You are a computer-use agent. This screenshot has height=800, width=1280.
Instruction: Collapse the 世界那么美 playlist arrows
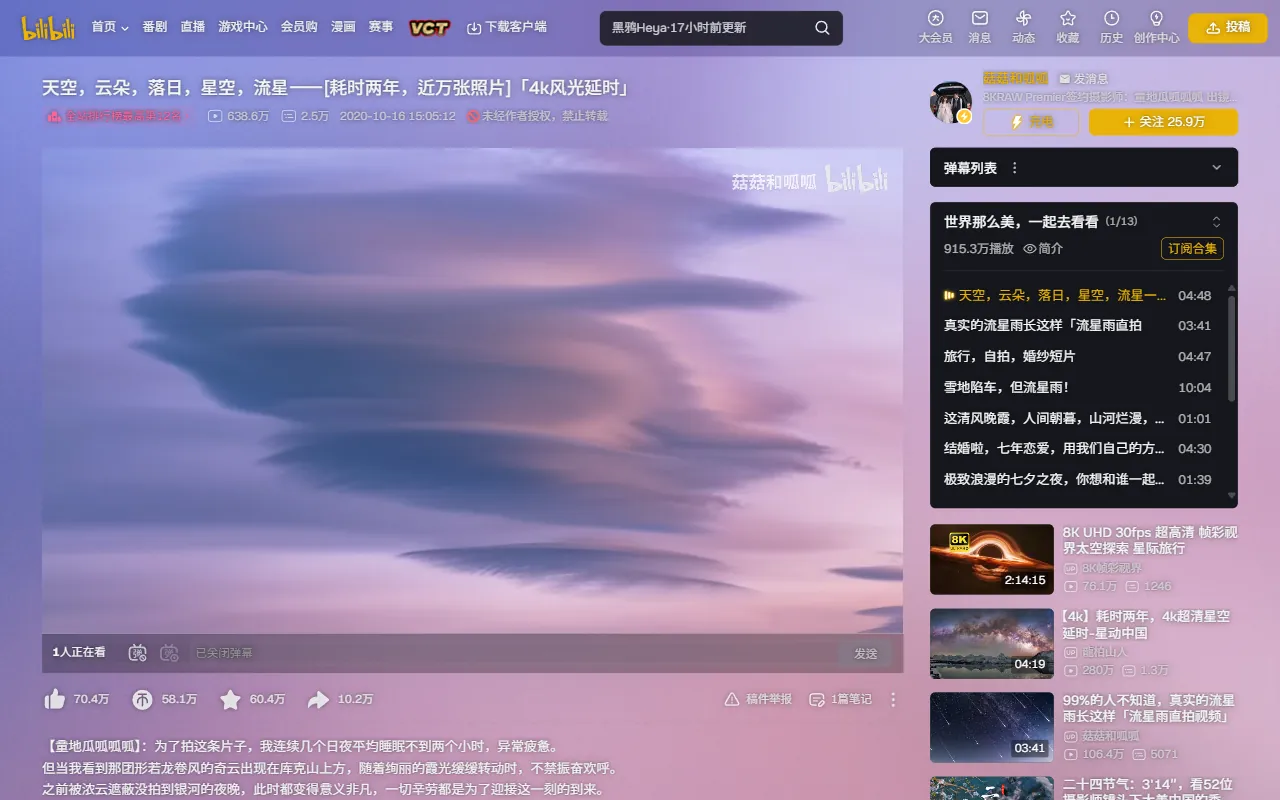click(1216, 222)
